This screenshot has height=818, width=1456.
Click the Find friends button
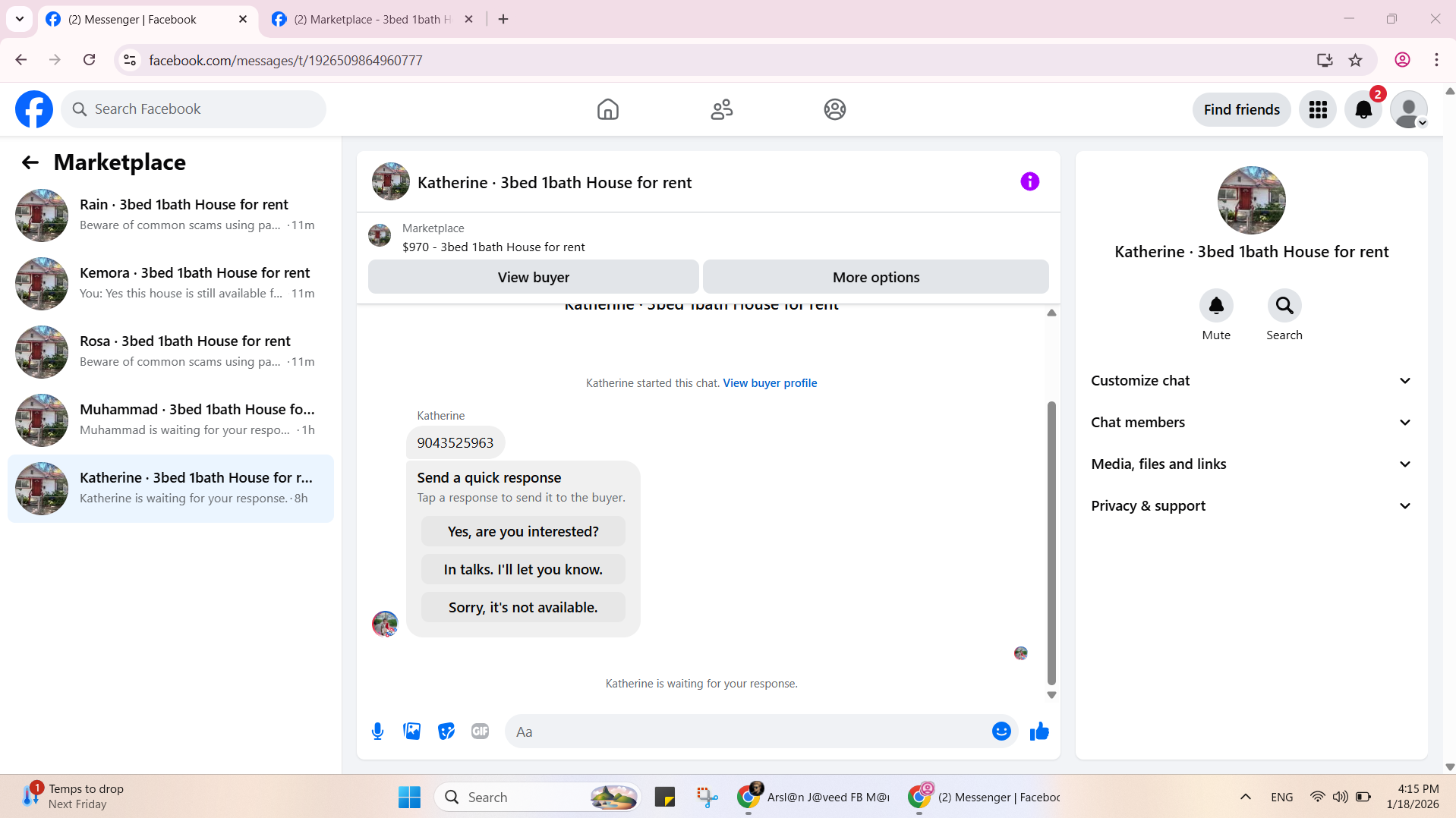(x=1241, y=109)
